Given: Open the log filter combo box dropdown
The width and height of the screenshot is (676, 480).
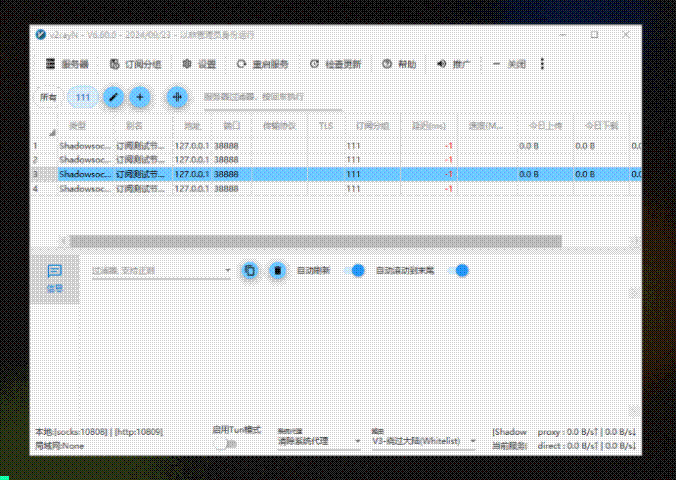Looking at the screenshot, I should [228, 270].
